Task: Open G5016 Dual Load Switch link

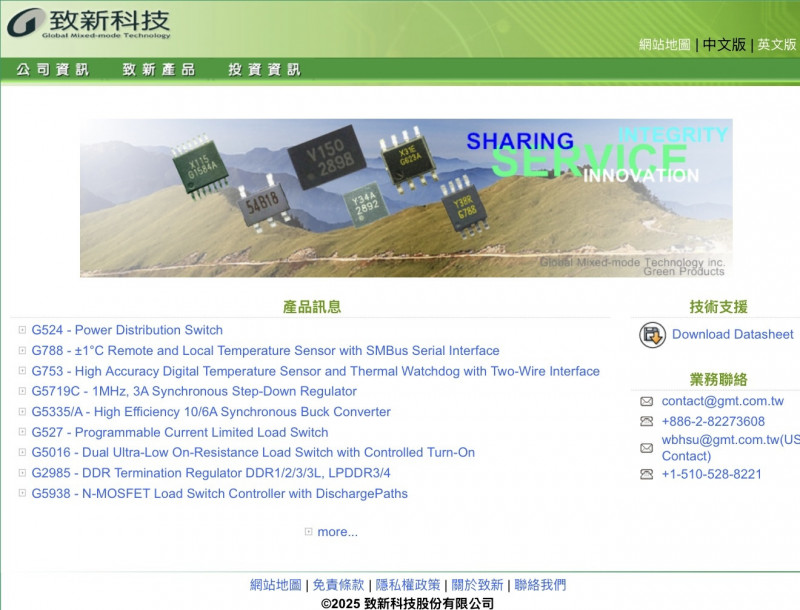Action: click(x=253, y=452)
